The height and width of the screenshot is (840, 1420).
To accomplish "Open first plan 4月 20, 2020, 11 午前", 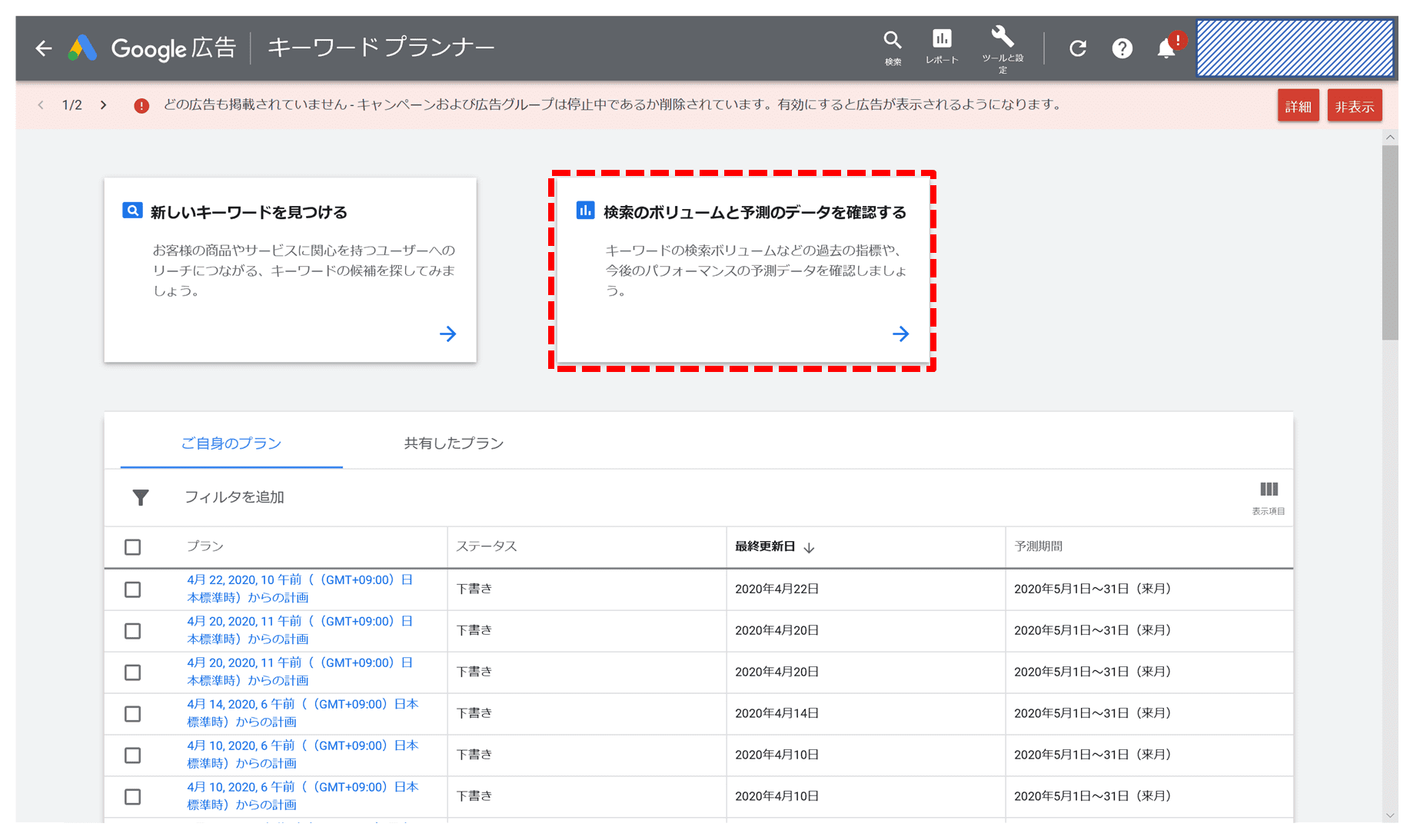I will 301,630.
